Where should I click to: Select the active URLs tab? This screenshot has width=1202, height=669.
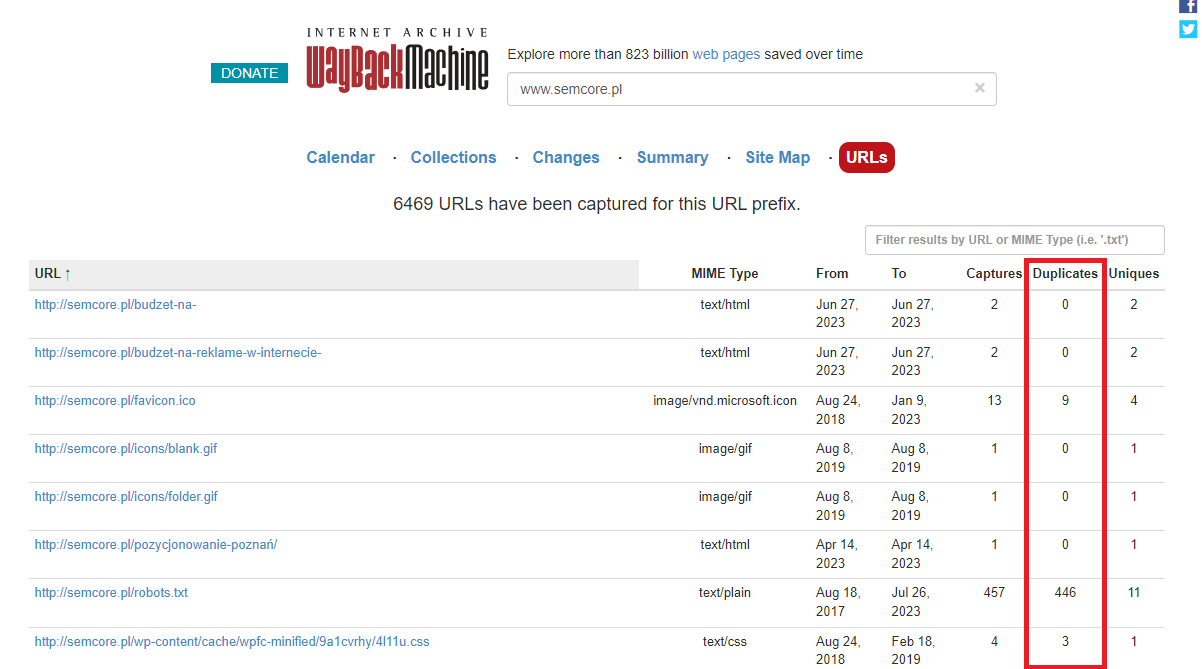(867, 157)
